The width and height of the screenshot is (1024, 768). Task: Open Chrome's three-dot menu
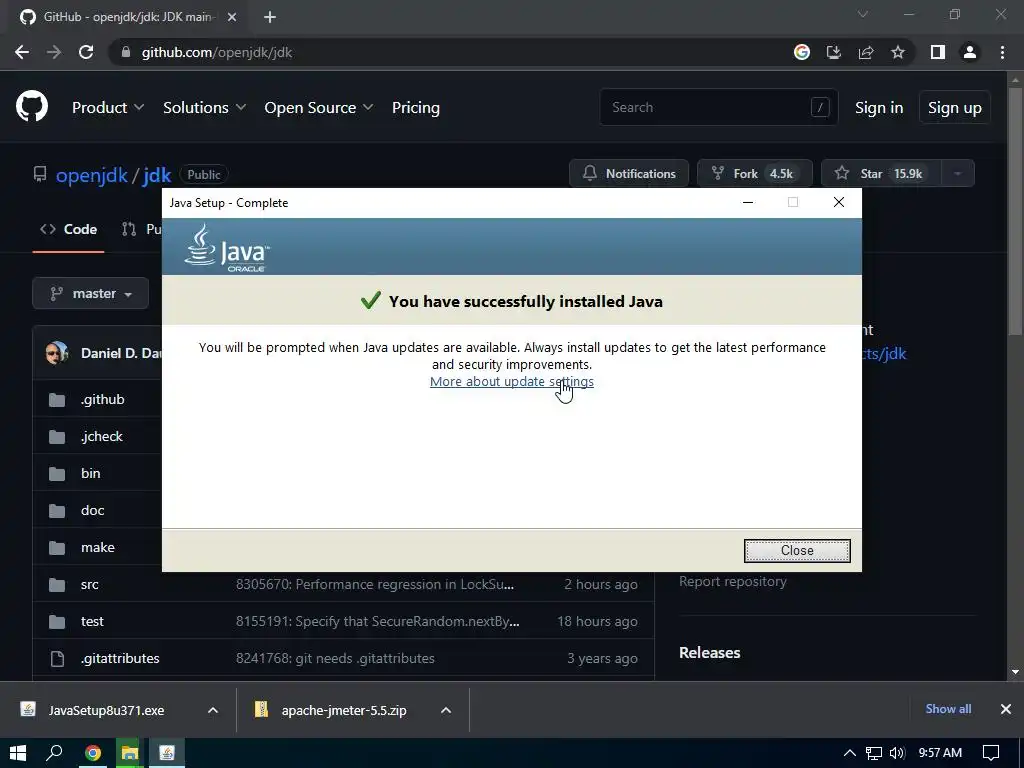coord(1002,52)
